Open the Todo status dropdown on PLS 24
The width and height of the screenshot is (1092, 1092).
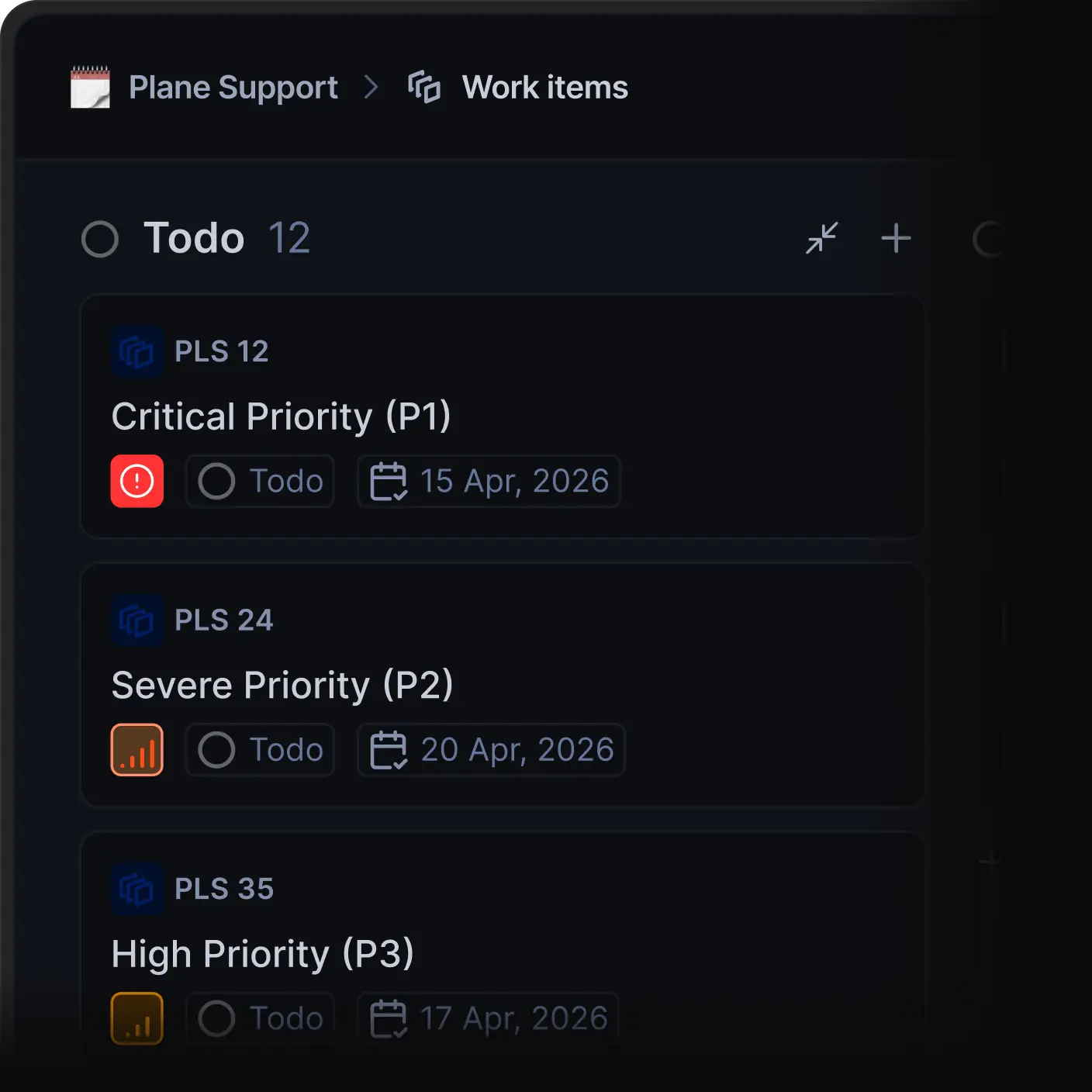(x=259, y=749)
